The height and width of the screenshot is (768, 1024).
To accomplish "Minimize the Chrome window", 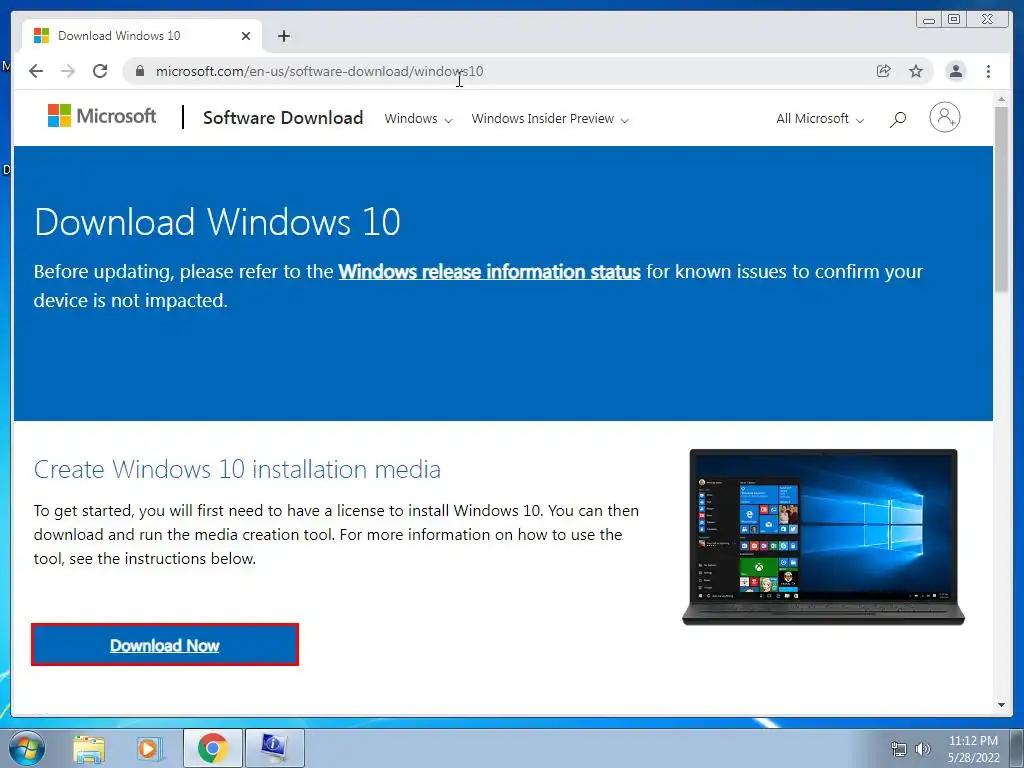I will [929, 20].
